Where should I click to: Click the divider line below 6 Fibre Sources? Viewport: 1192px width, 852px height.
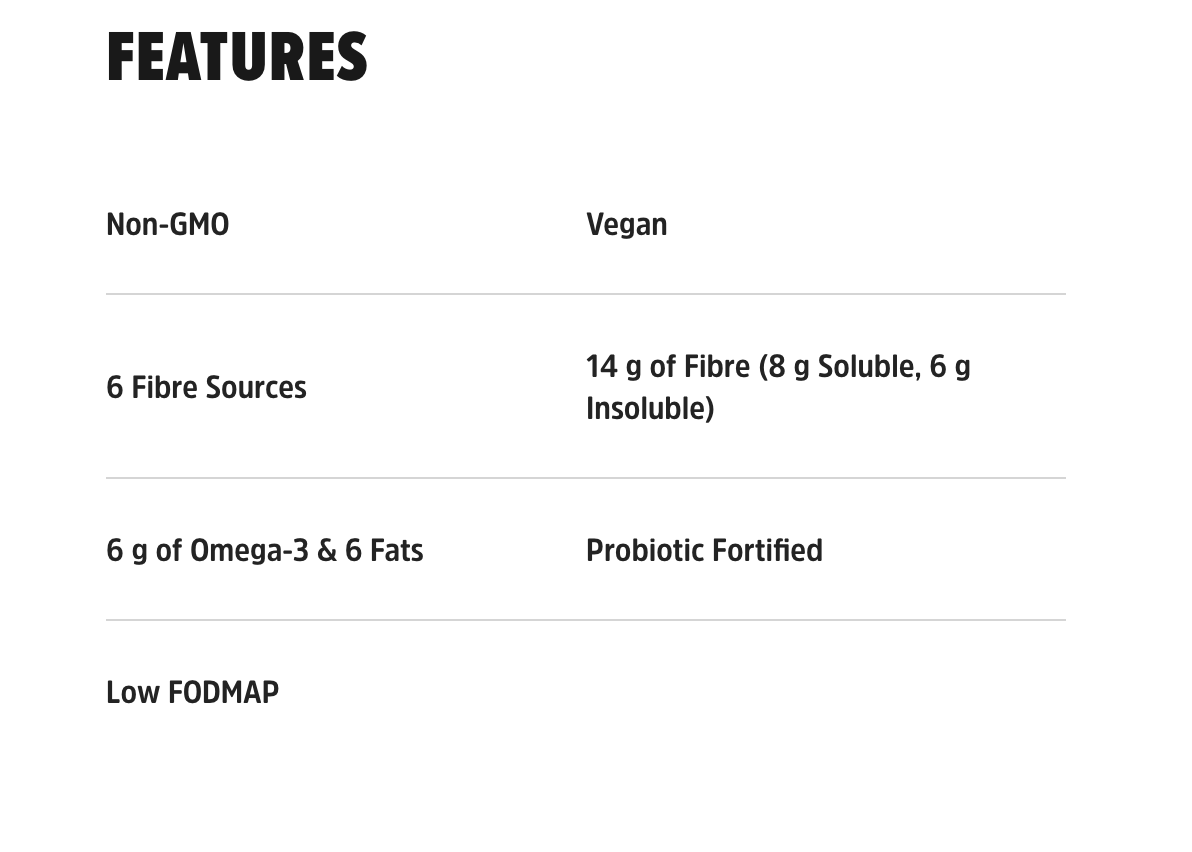click(340, 478)
